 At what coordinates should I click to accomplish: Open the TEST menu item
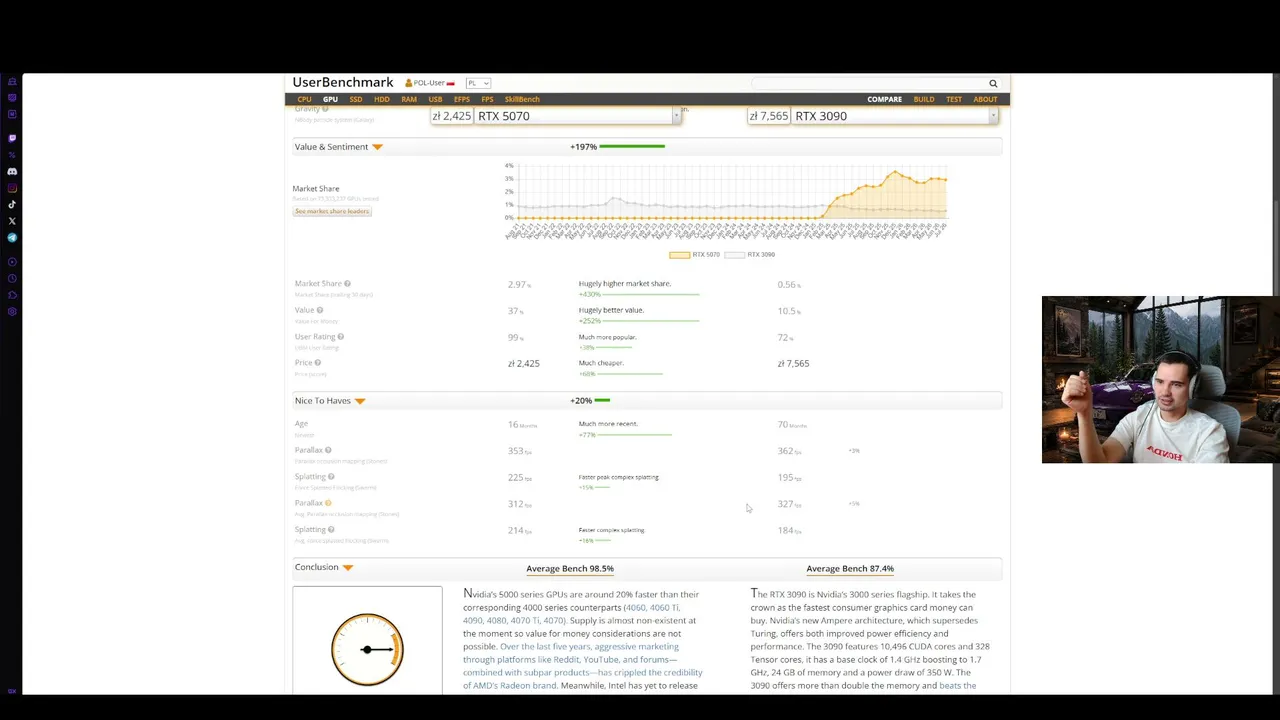point(954,100)
